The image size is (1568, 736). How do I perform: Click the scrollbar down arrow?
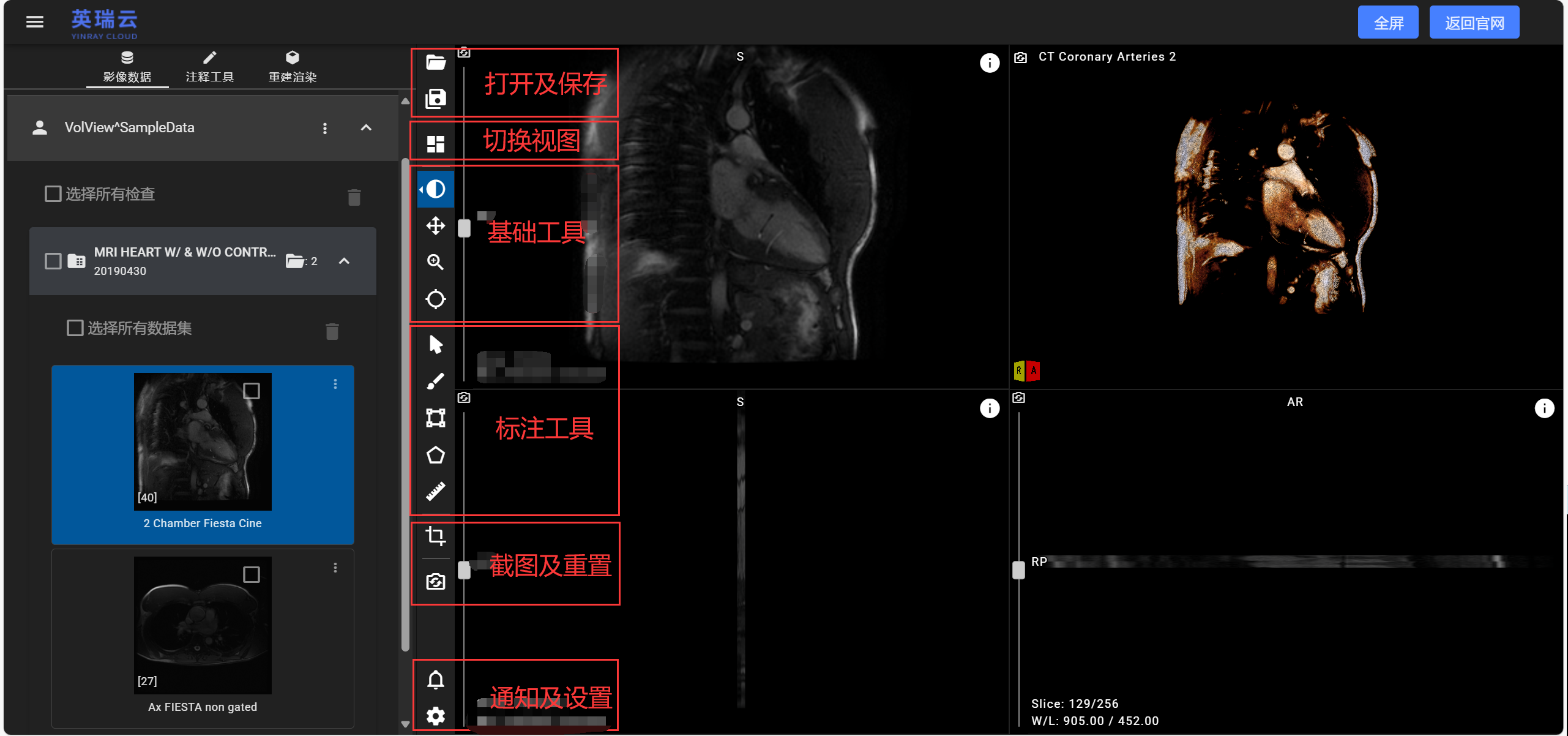(405, 724)
